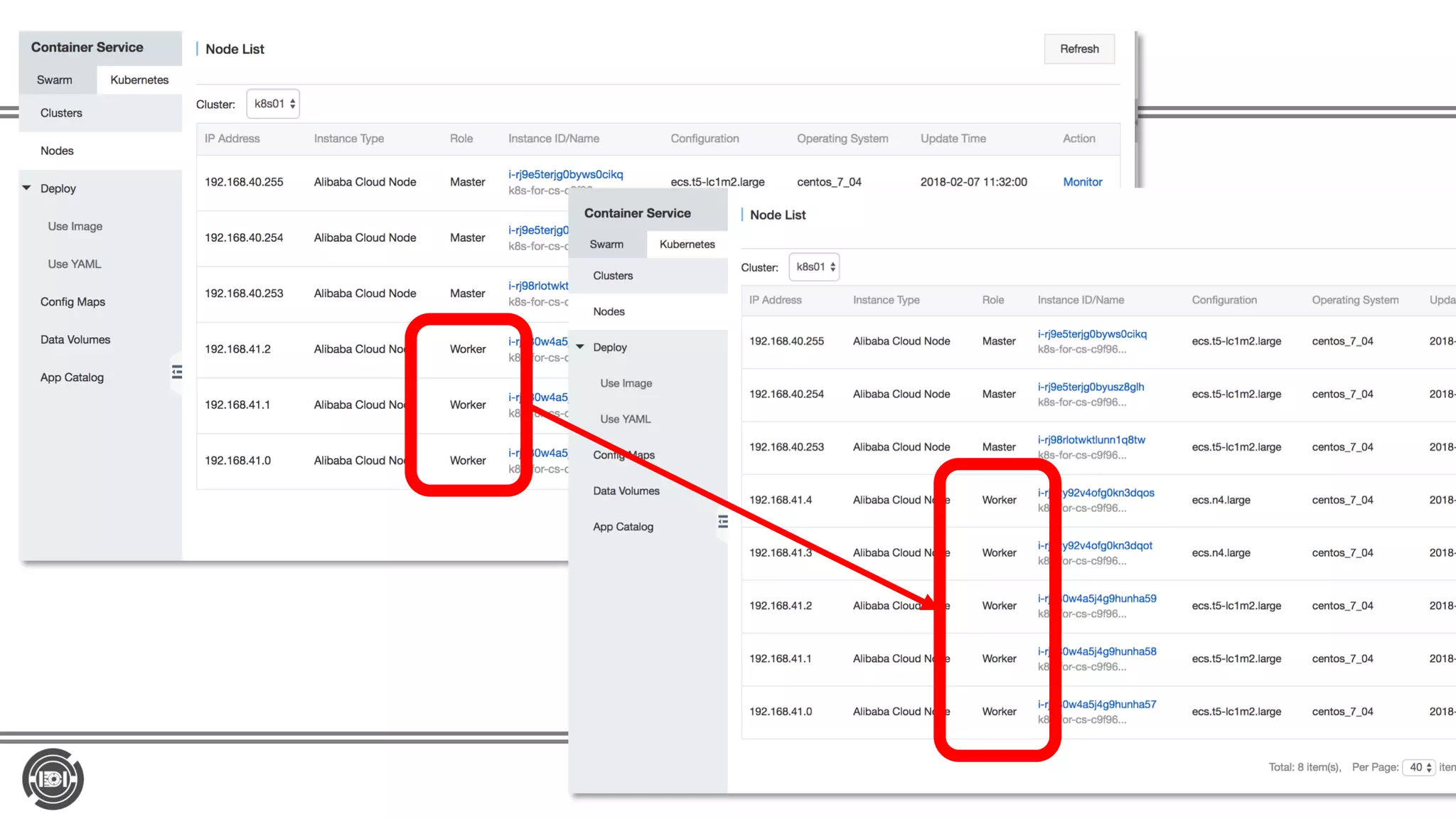Screen dimensions: 1456x819
Task: Open the k8s01 cluster dropdown in back window
Action: coord(274,104)
